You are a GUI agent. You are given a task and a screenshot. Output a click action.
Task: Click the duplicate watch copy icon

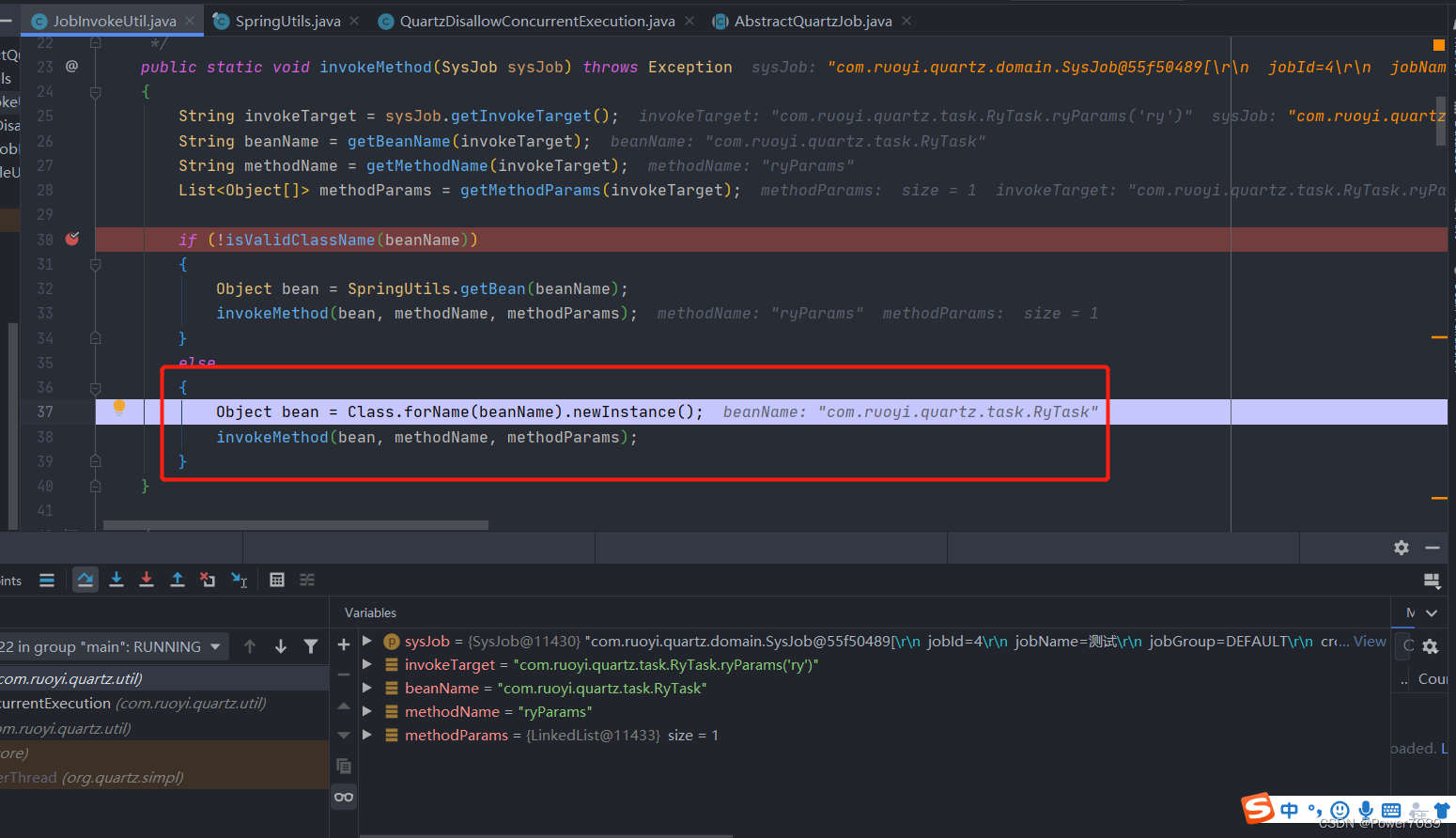coord(344,767)
